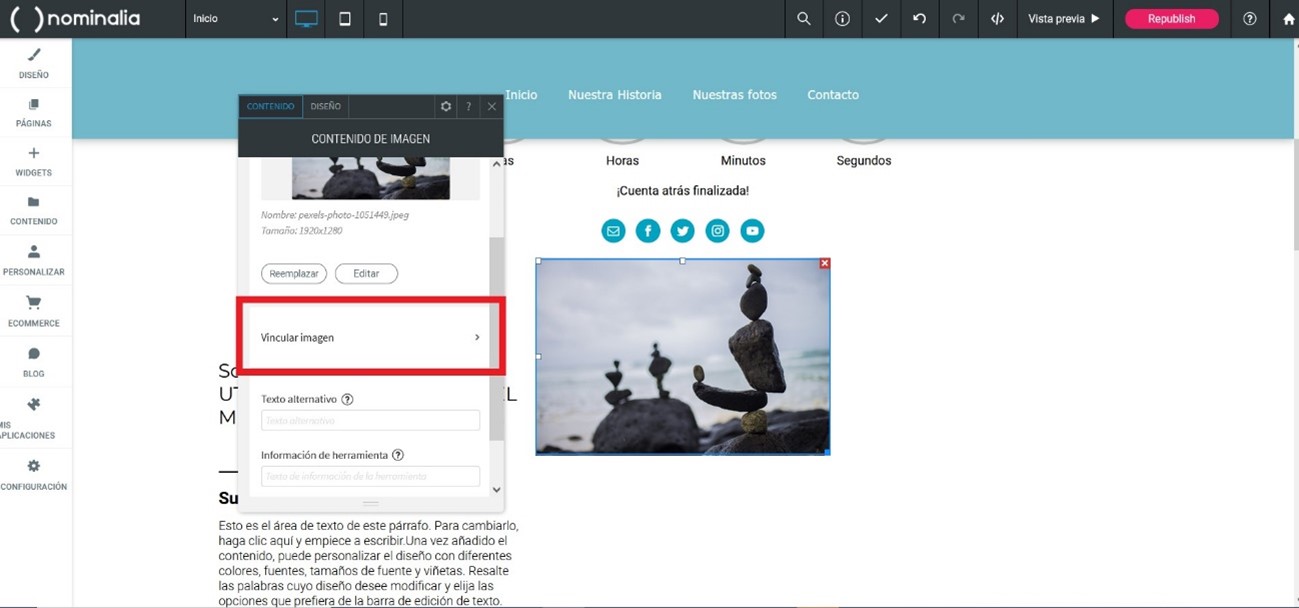The width and height of the screenshot is (1299, 608).
Task: Open the Ecommerce cart in sidebar
Action: [x=33, y=311]
